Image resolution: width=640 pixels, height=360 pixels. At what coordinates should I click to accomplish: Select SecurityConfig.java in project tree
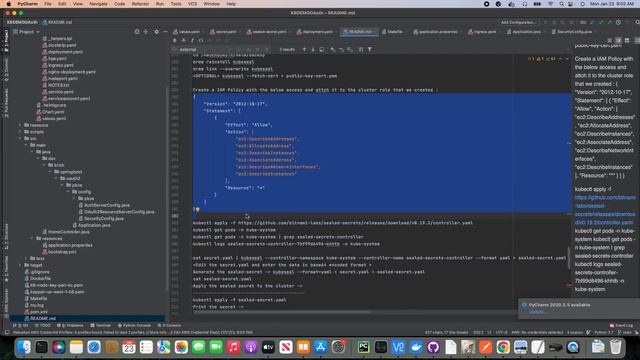100,218
